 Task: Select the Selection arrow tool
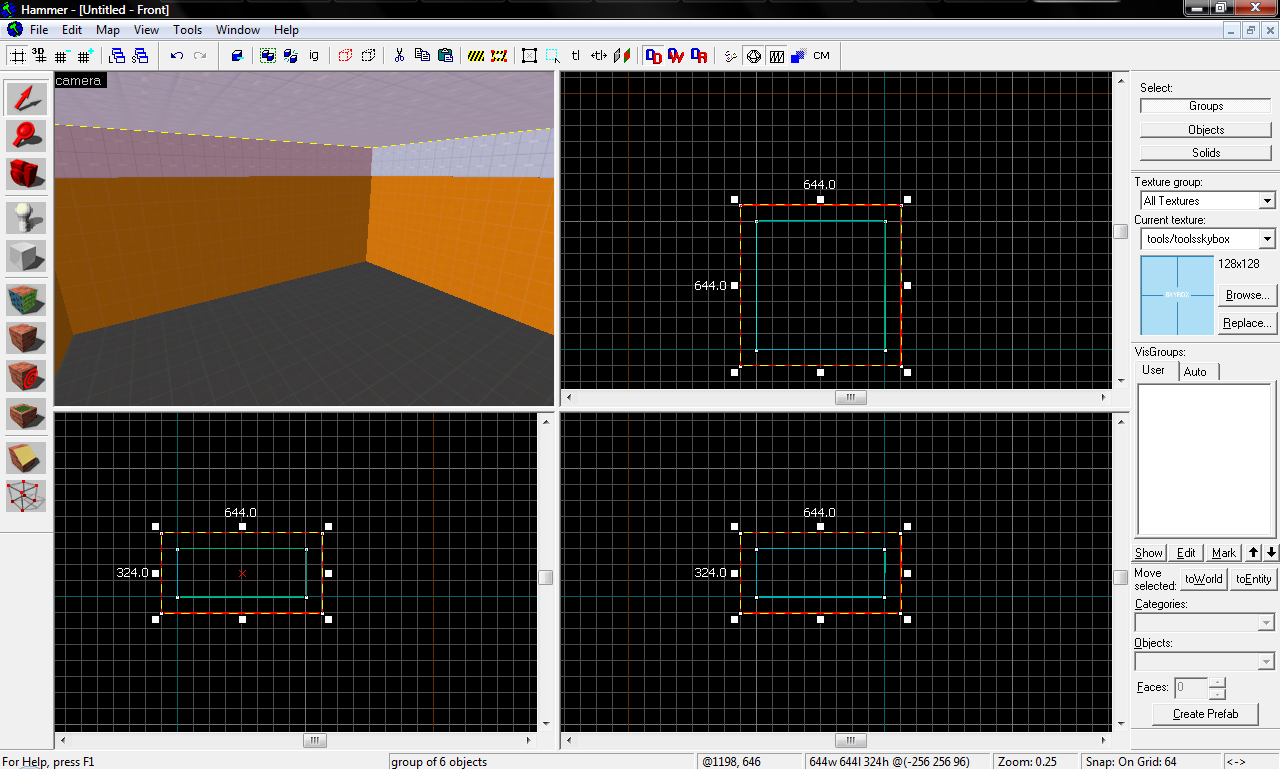26,98
